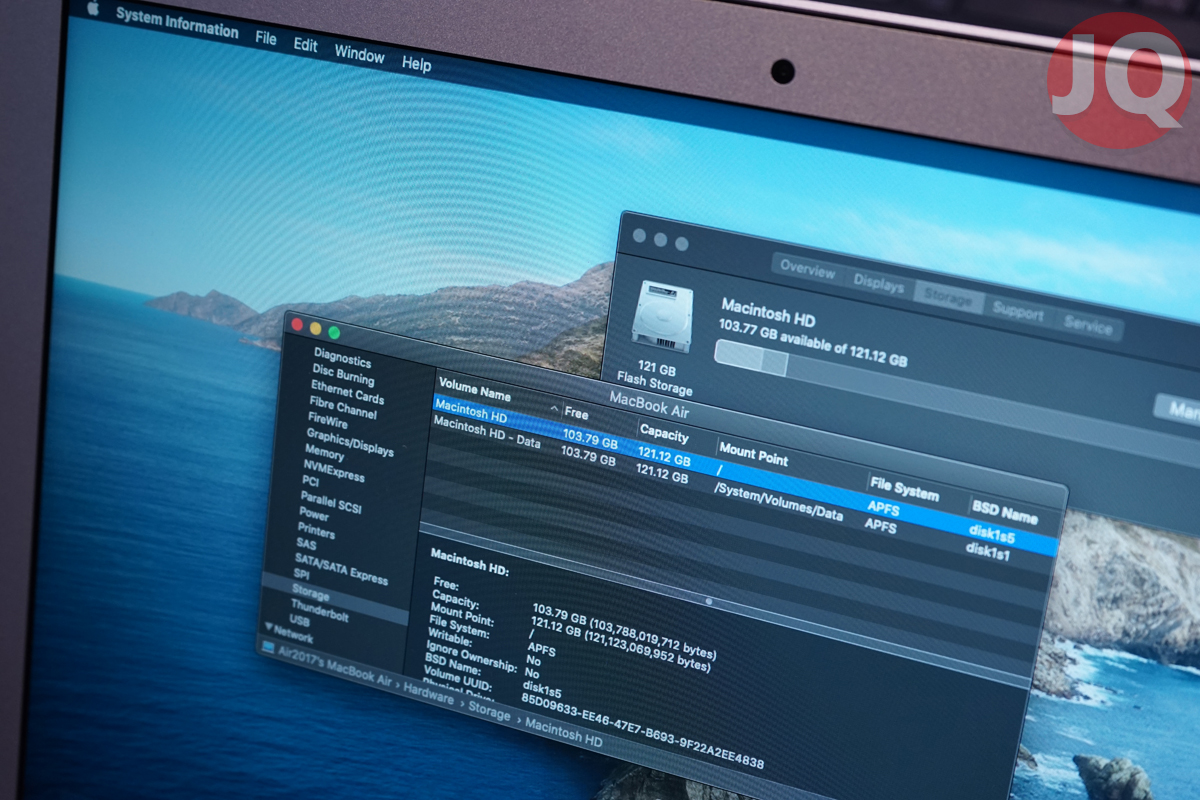Click the /System/Volumes/Data mount point cell
This screenshot has height=800, width=1200.
[x=779, y=501]
